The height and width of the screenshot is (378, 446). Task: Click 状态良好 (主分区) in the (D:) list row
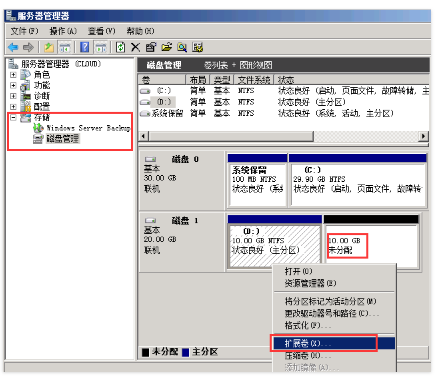click(311, 102)
